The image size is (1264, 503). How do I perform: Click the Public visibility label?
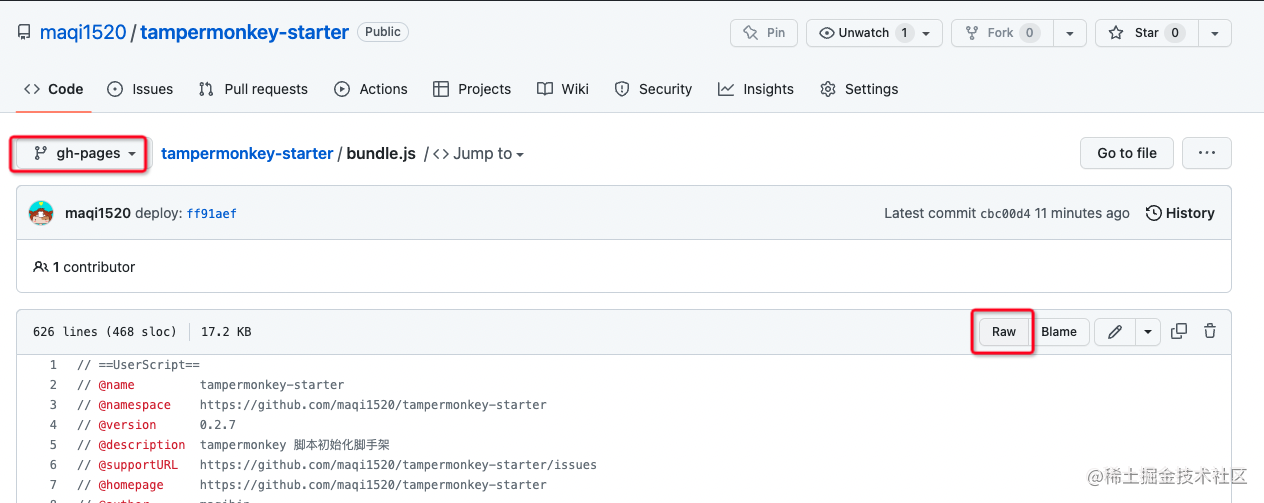point(383,32)
